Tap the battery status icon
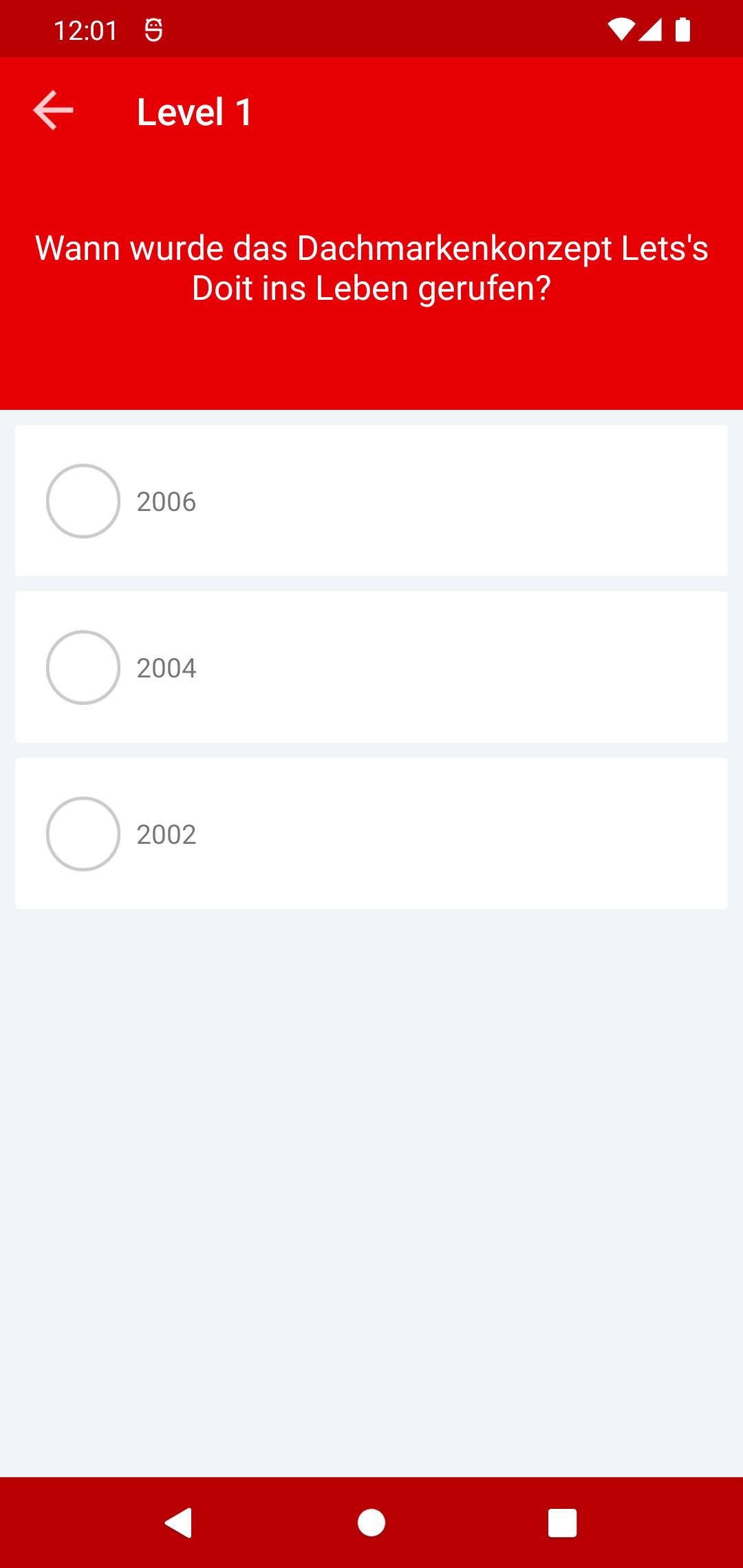Screen dimensions: 743x1568 pos(682,30)
